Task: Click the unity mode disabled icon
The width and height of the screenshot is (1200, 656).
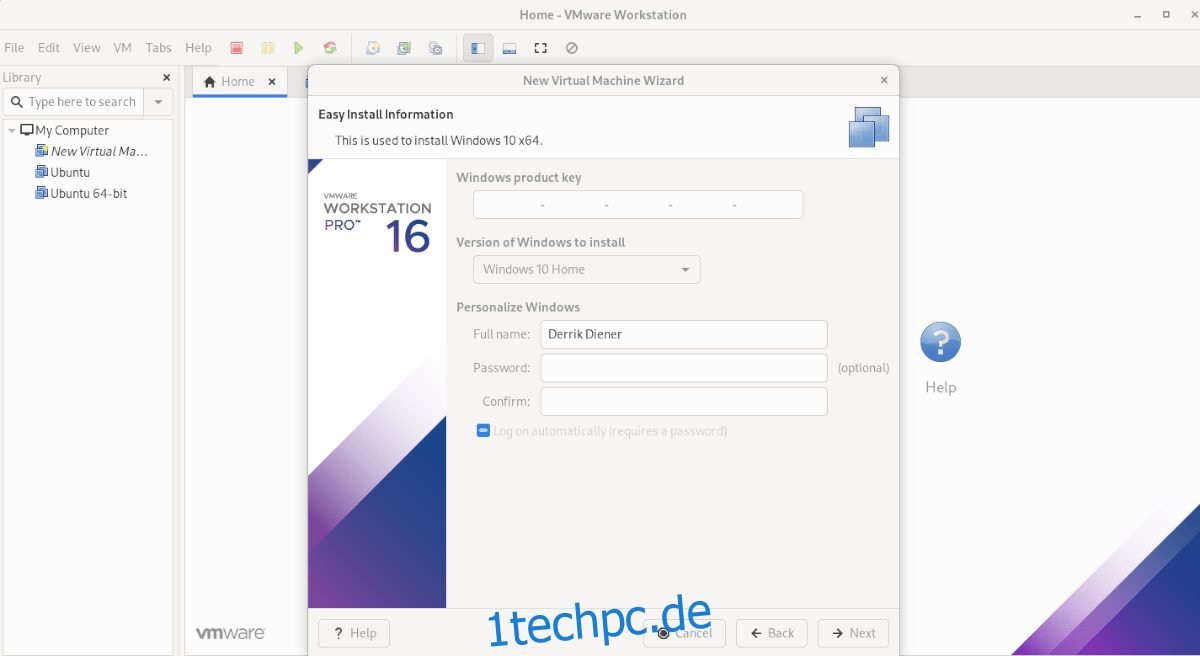Action: click(571, 47)
